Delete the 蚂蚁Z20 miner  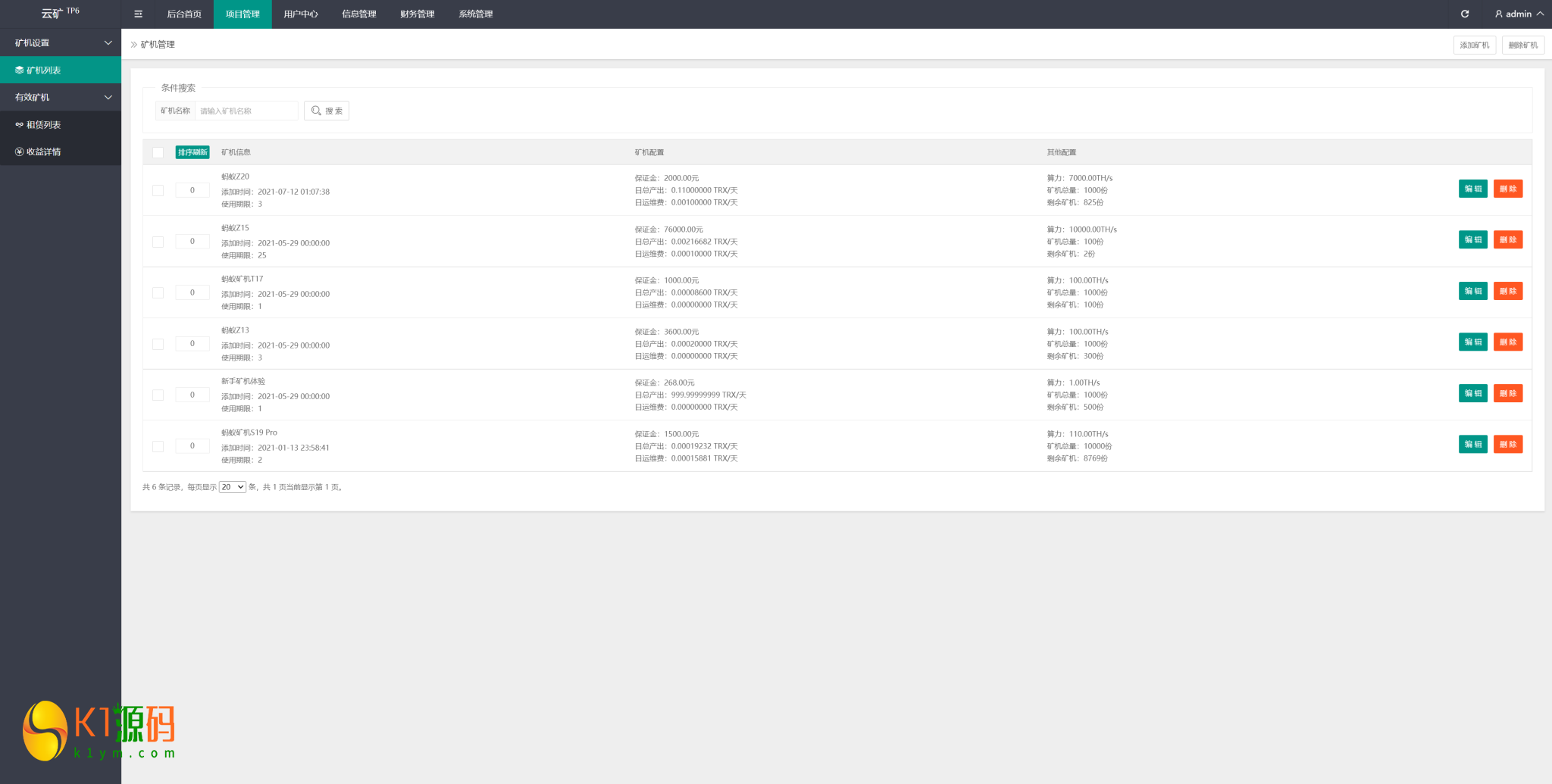(x=1508, y=189)
